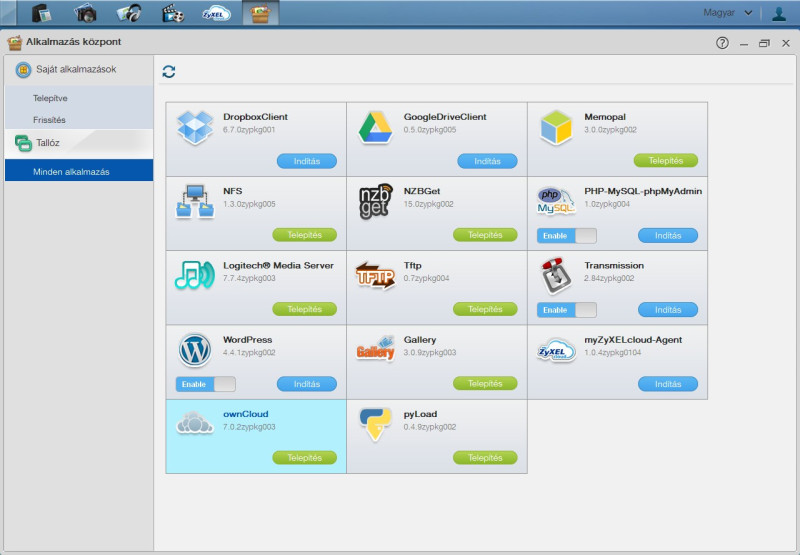Toggle the WordPress Enable switch

206,384
